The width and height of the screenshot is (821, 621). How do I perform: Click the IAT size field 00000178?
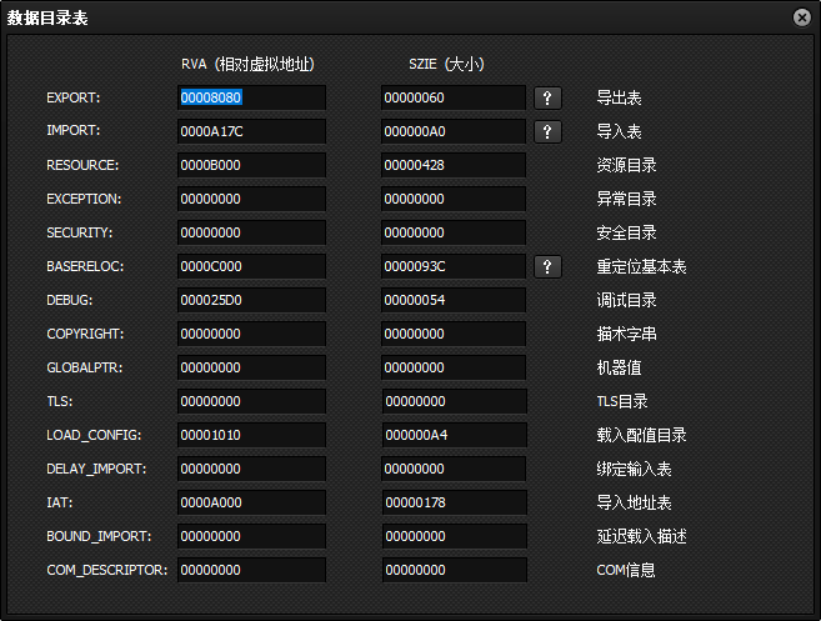[454, 503]
